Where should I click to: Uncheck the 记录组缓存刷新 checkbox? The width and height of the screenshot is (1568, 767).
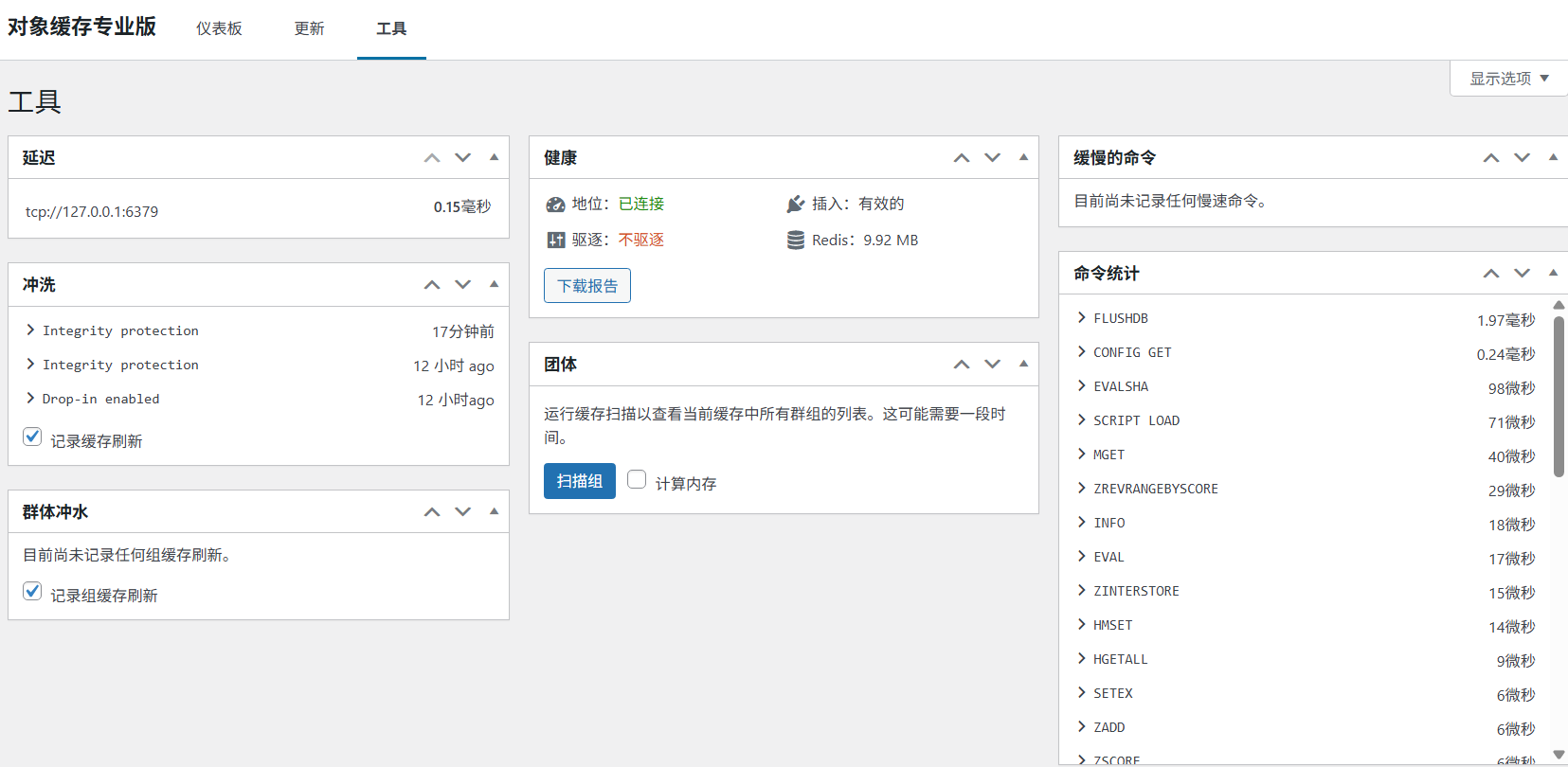[33, 591]
